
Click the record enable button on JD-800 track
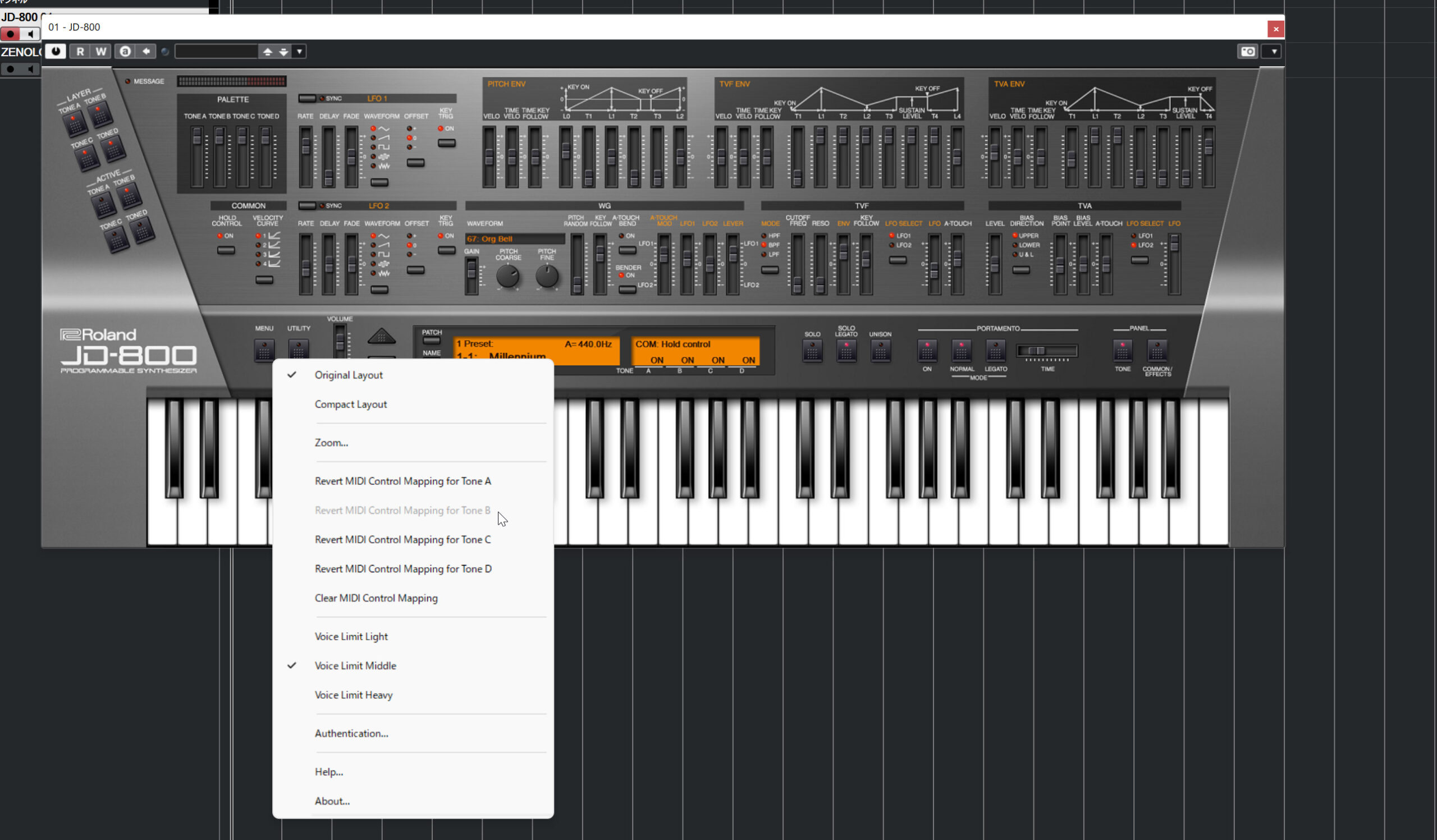pyautogui.click(x=10, y=34)
